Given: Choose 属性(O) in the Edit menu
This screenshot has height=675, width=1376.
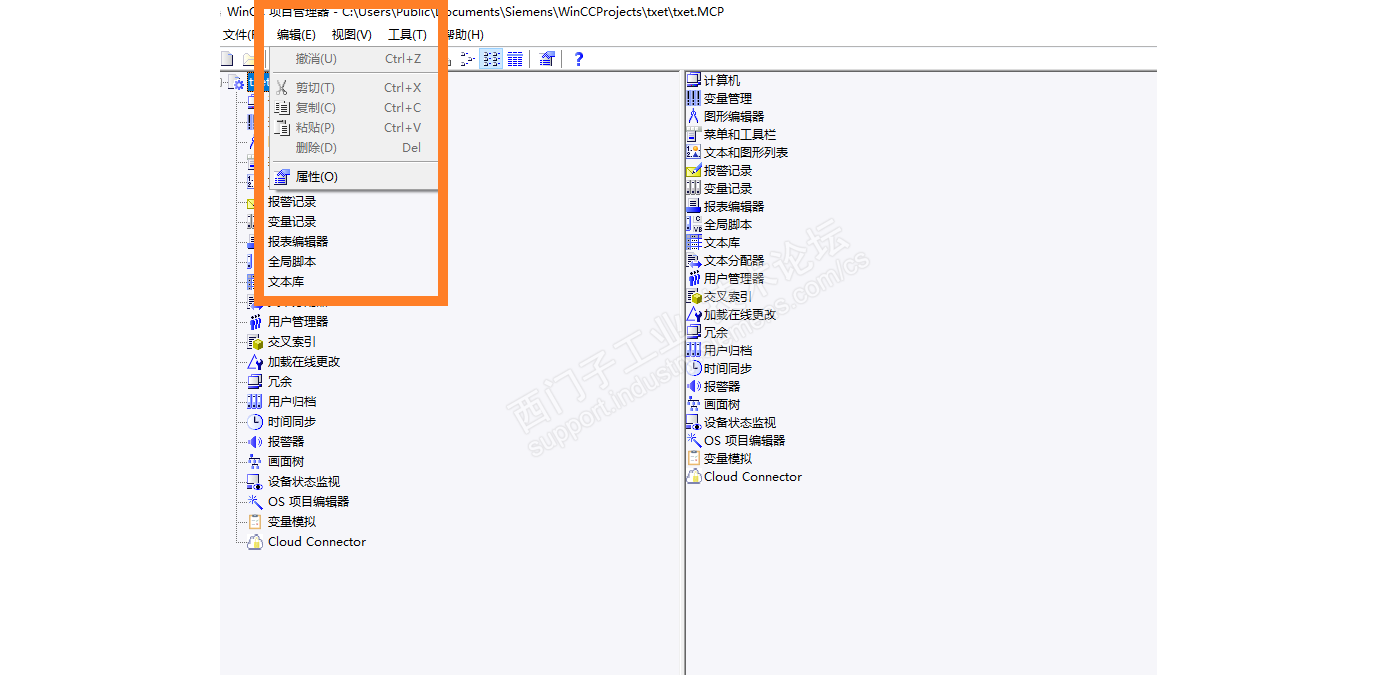Looking at the screenshot, I should coord(354,177).
